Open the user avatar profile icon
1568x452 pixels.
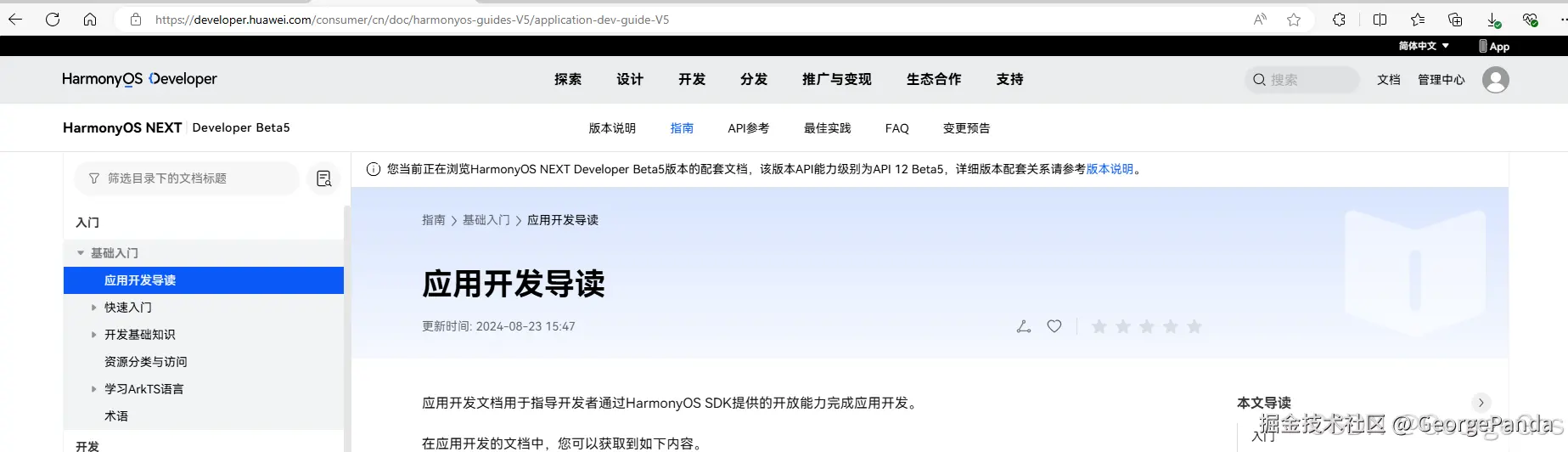(1495, 80)
